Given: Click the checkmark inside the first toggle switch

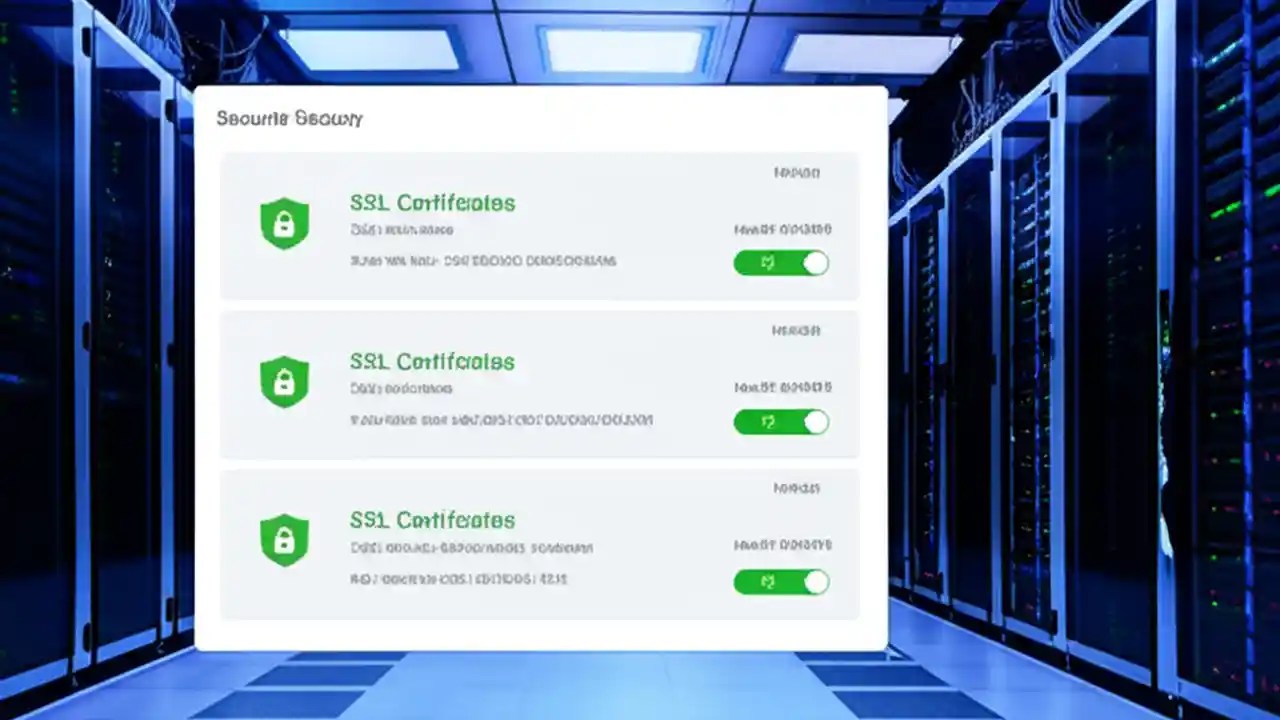Looking at the screenshot, I should [x=767, y=262].
